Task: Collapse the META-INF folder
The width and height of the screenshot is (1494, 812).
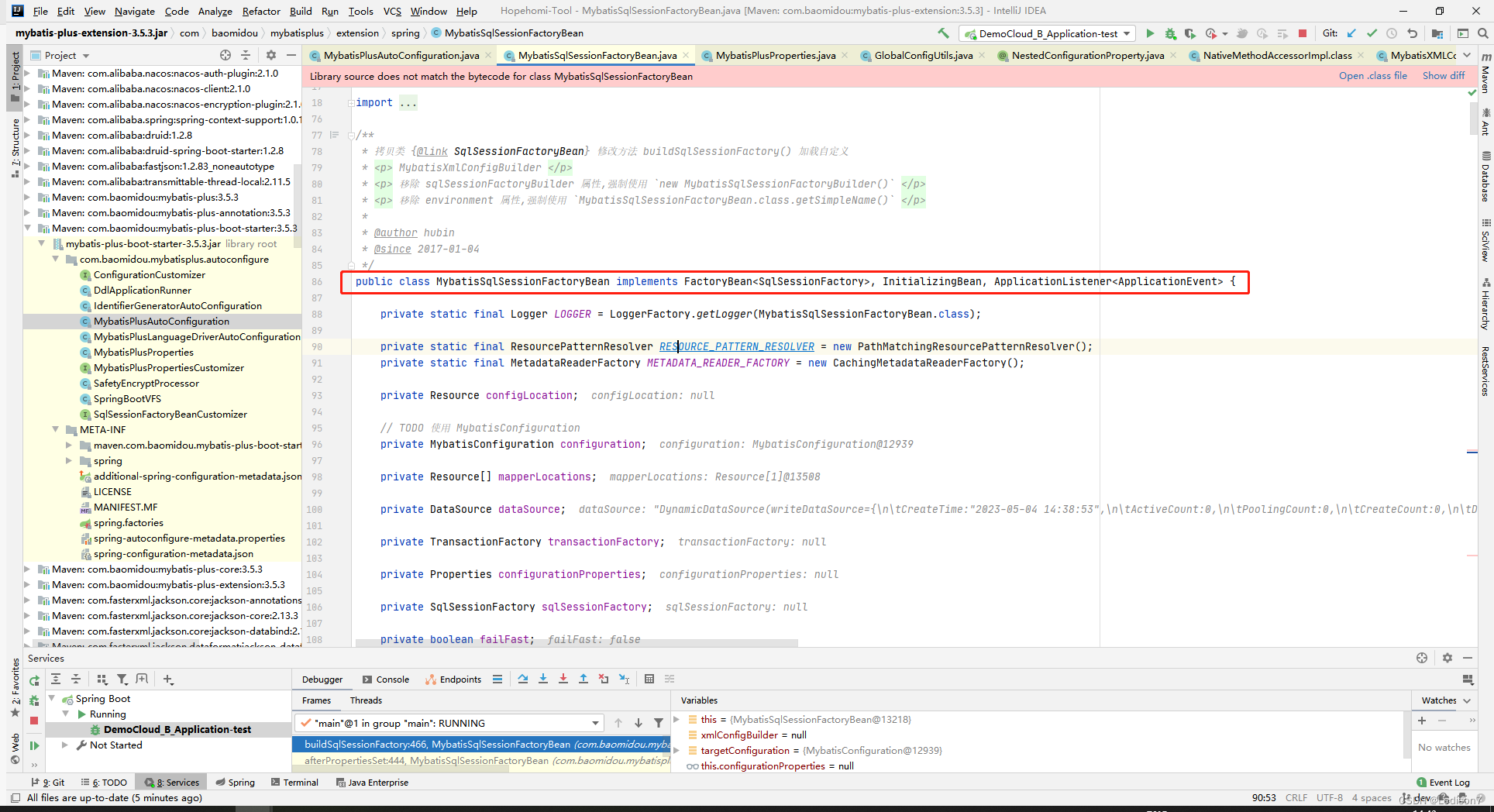Action: [x=55, y=429]
